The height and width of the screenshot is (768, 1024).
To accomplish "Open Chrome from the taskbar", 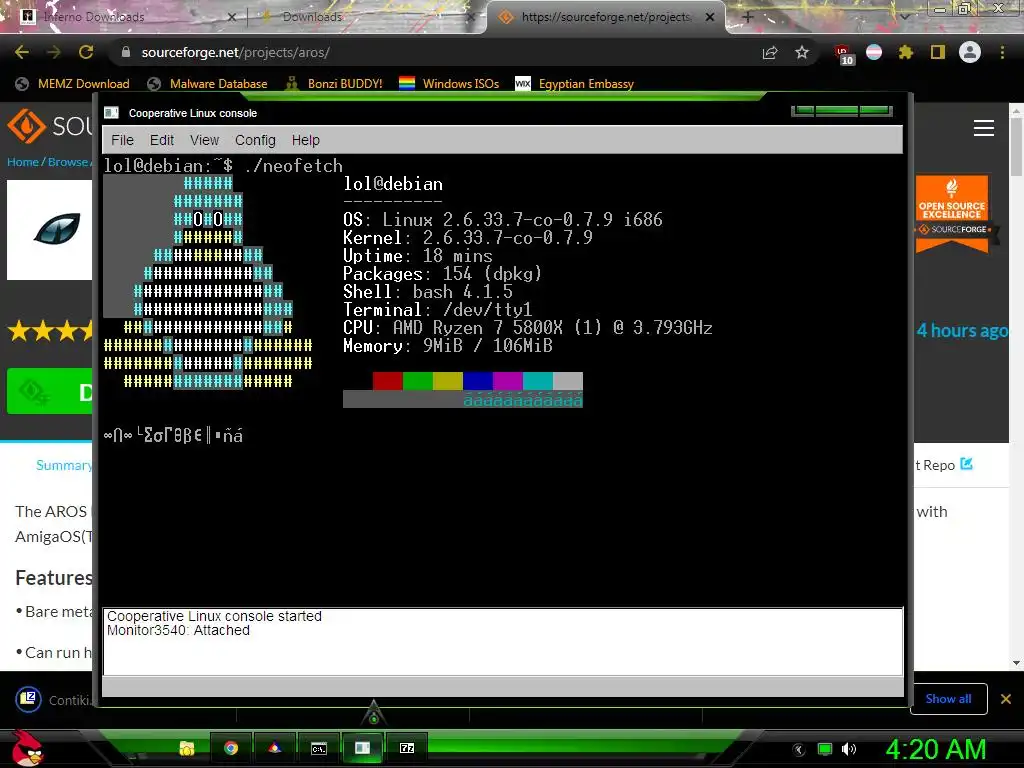I will [231, 748].
